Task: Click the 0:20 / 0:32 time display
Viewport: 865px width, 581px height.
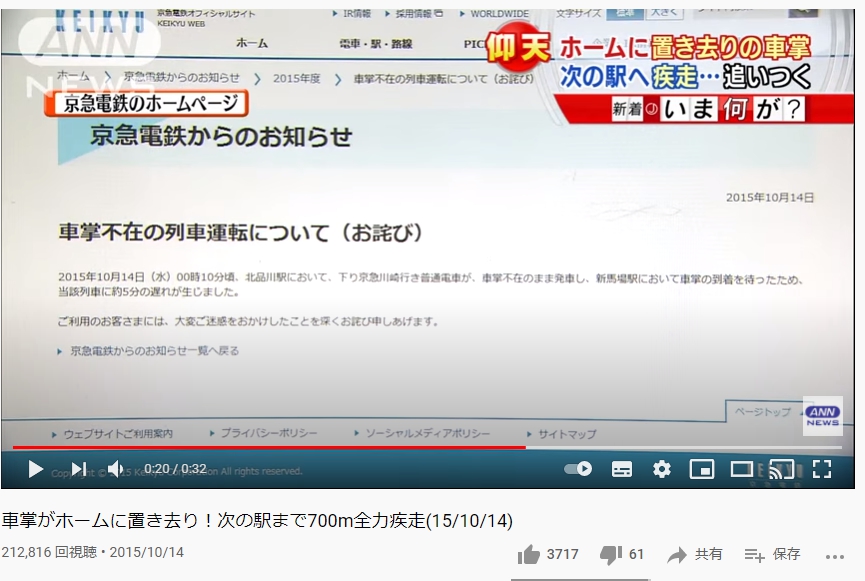Action: pos(175,469)
